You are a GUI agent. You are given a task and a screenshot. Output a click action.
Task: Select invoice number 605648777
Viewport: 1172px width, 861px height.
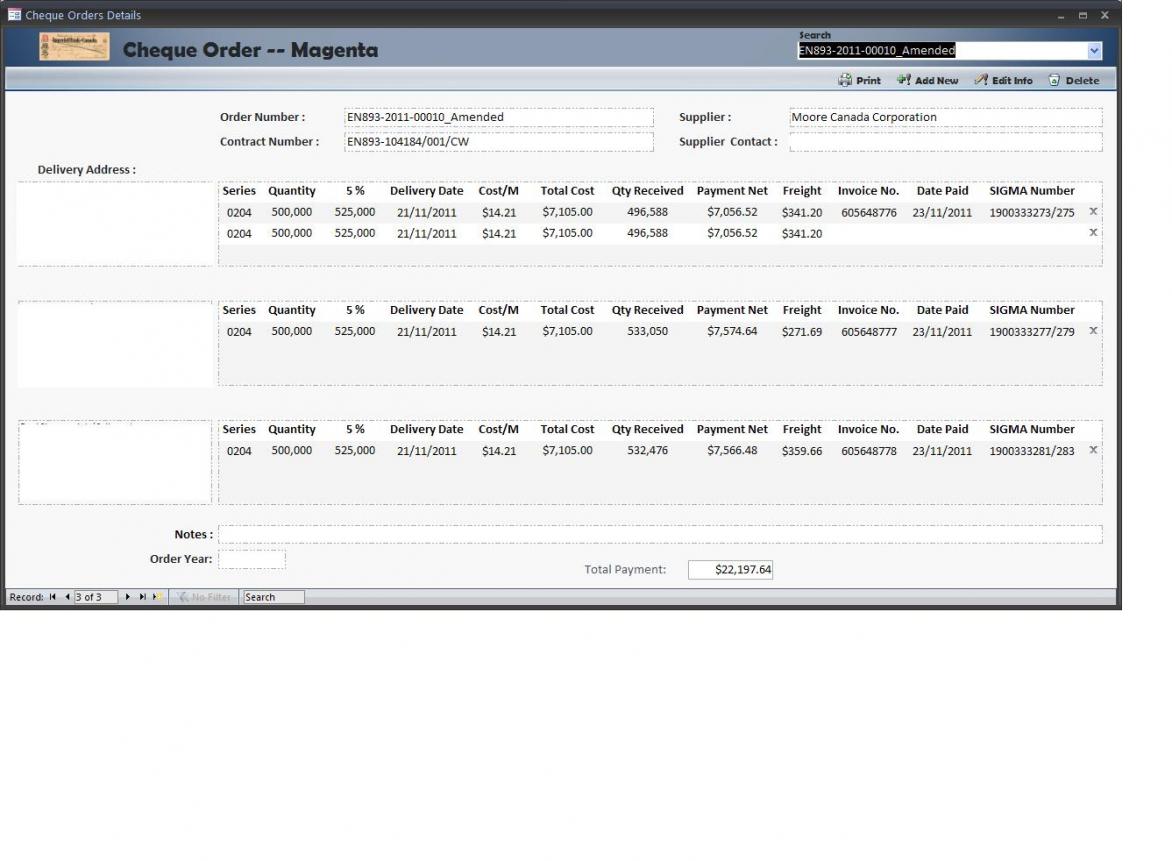[x=869, y=332]
